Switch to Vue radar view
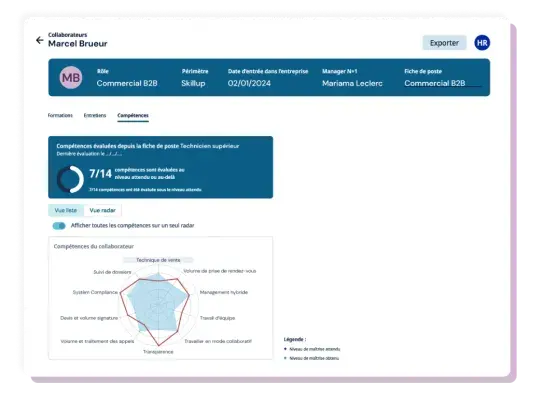 tap(102, 210)
